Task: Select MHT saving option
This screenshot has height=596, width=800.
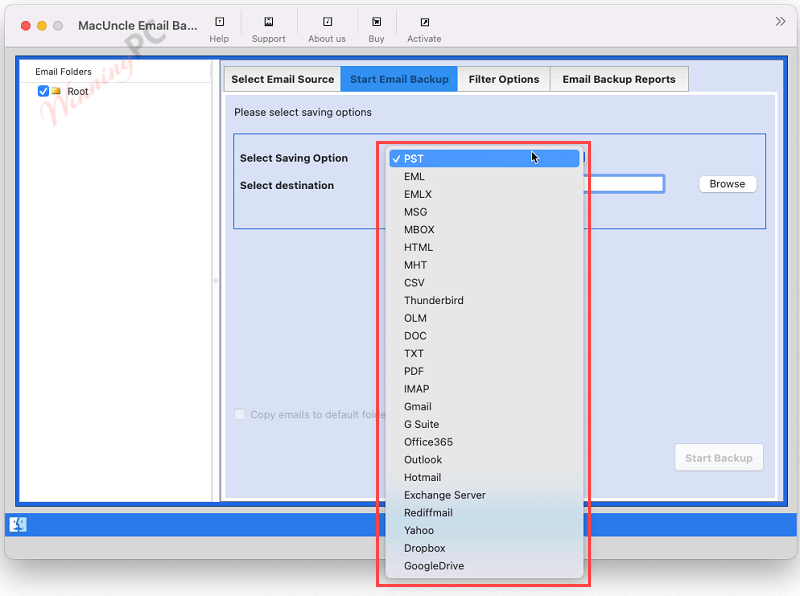Action: click(484, 265)
